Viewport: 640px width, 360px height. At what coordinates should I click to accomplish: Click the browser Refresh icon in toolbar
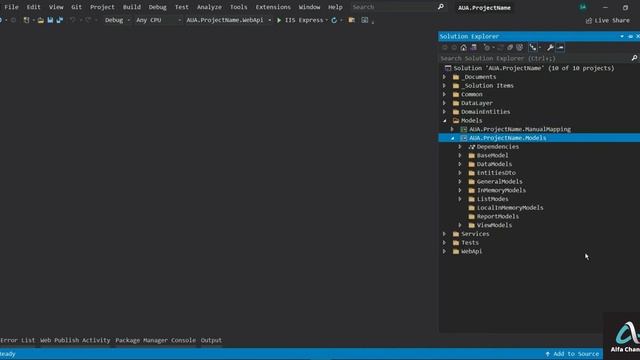tap(334, 20)
